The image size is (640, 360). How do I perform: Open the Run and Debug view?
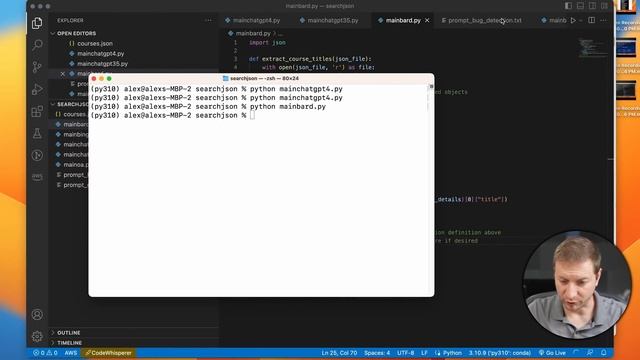[x=37, y=89]
